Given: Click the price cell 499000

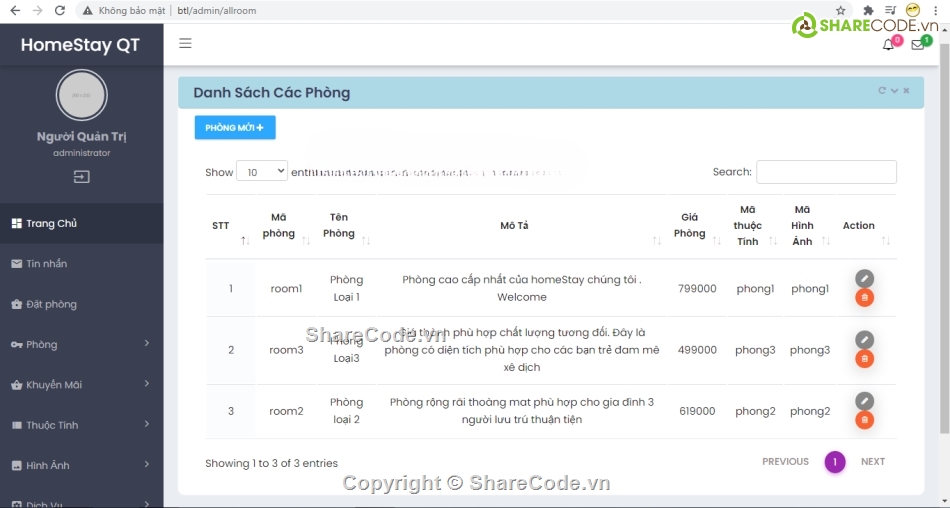Looking at the screenshot, I should (x=697, y=350).
